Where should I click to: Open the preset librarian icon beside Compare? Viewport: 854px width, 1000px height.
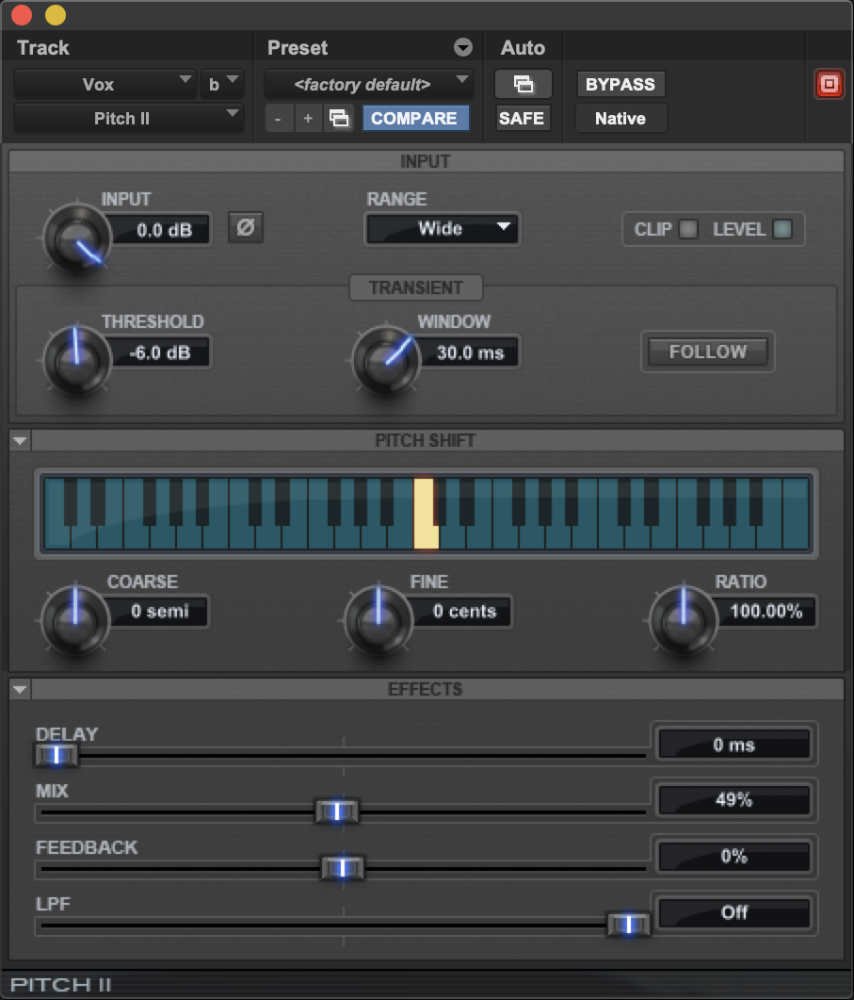339,117
